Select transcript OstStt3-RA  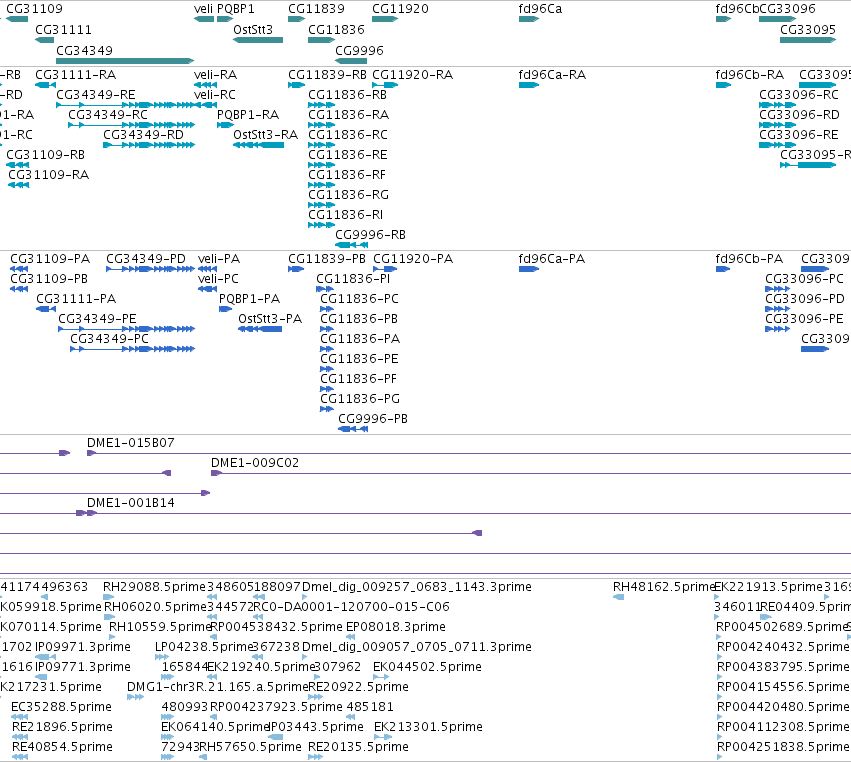coord(265,134)
